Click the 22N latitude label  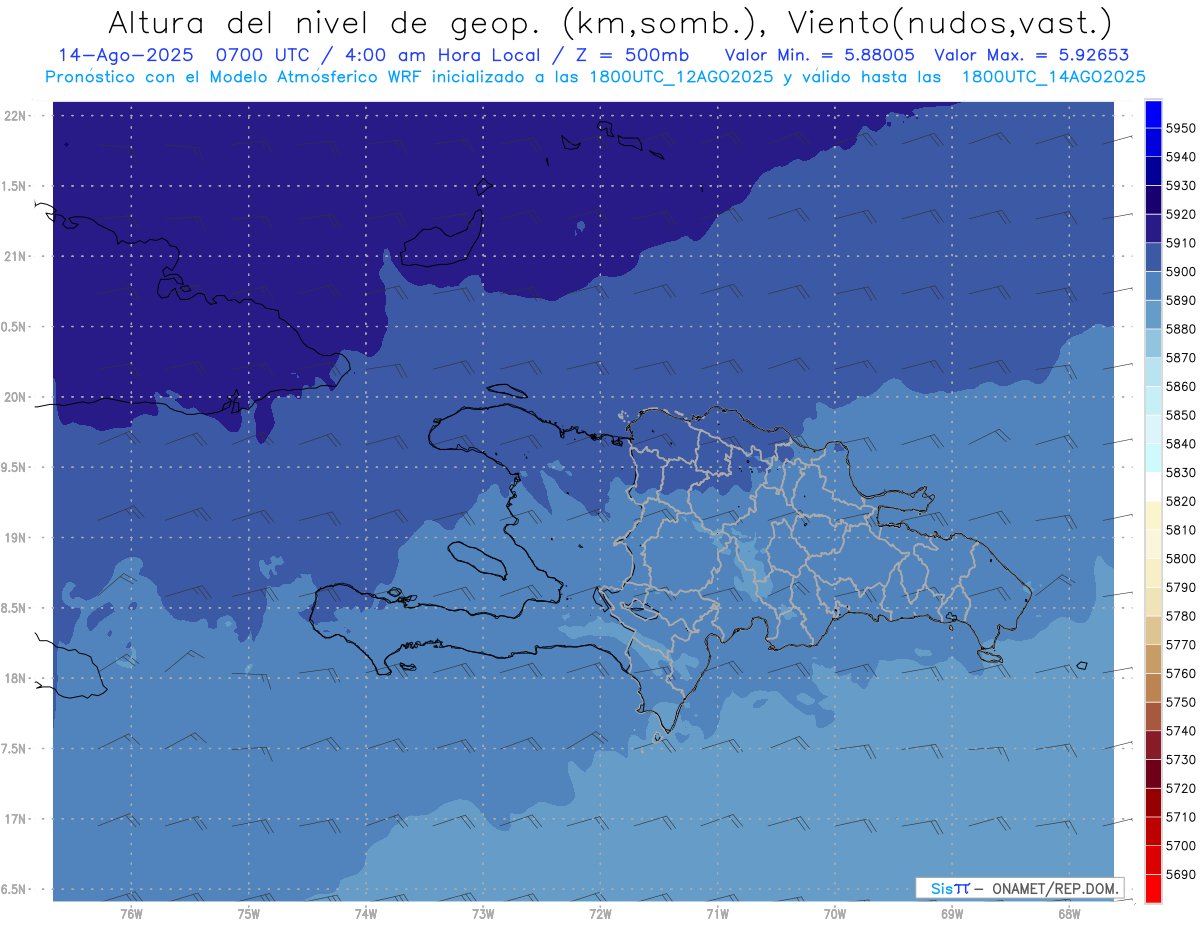pos(14,115)
